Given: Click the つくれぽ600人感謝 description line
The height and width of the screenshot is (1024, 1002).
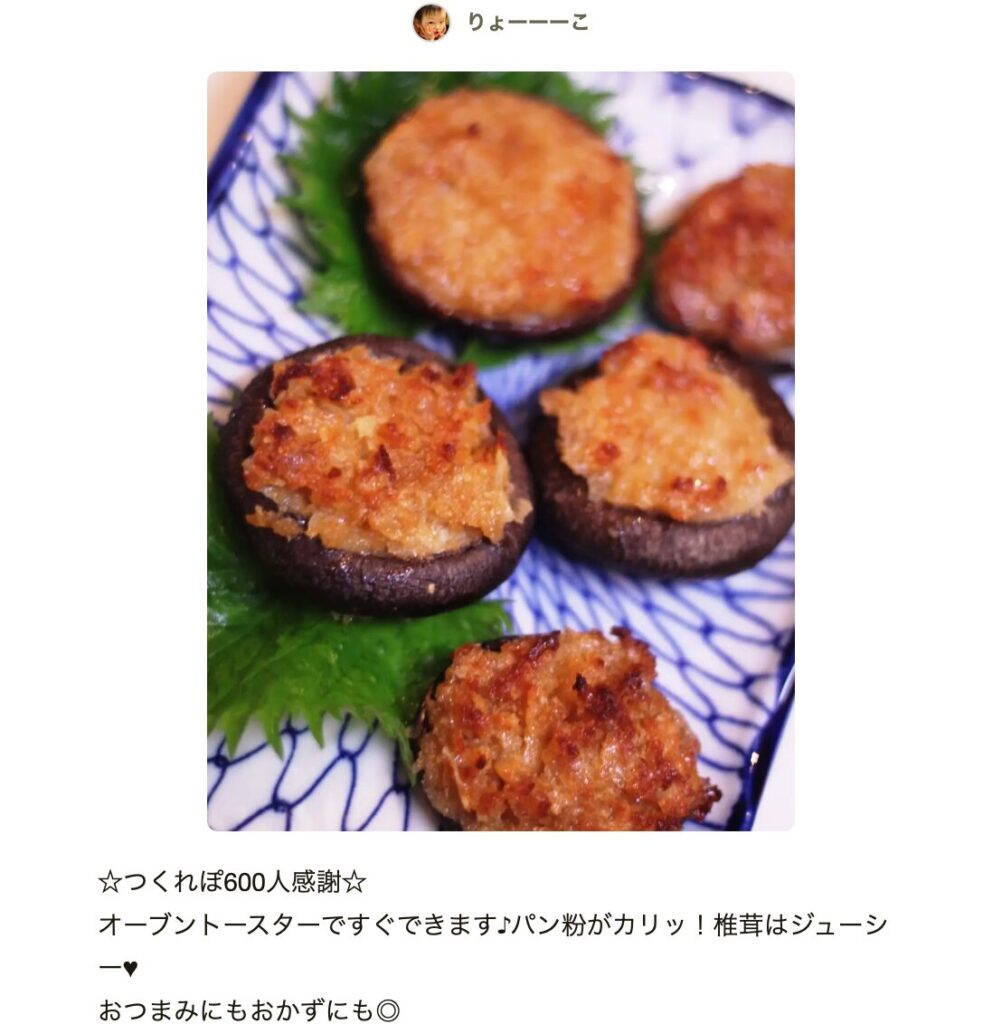Looking at the screenshot, I should 232,883.
